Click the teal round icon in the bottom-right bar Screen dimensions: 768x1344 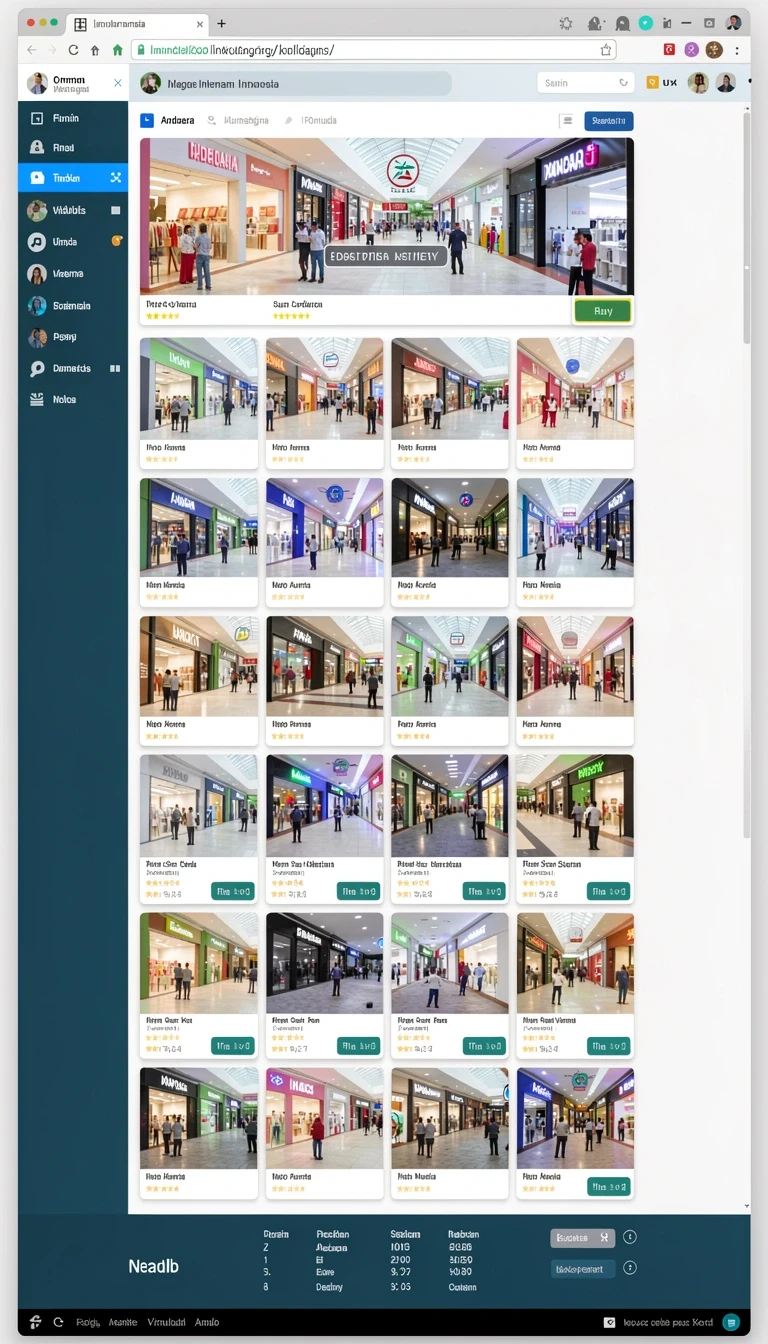click(731, 1321)
